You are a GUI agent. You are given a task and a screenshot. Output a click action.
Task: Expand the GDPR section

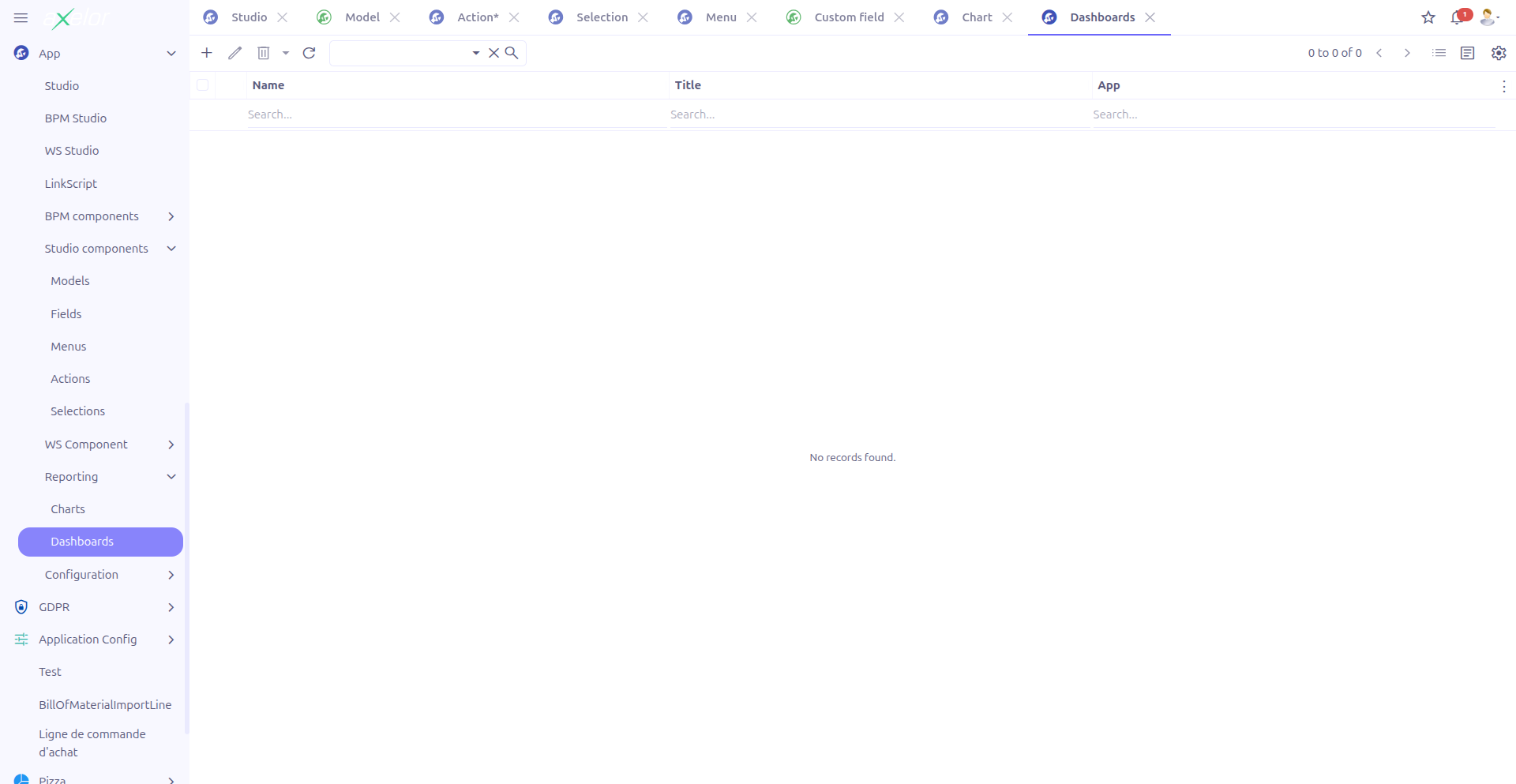[171, 607]
